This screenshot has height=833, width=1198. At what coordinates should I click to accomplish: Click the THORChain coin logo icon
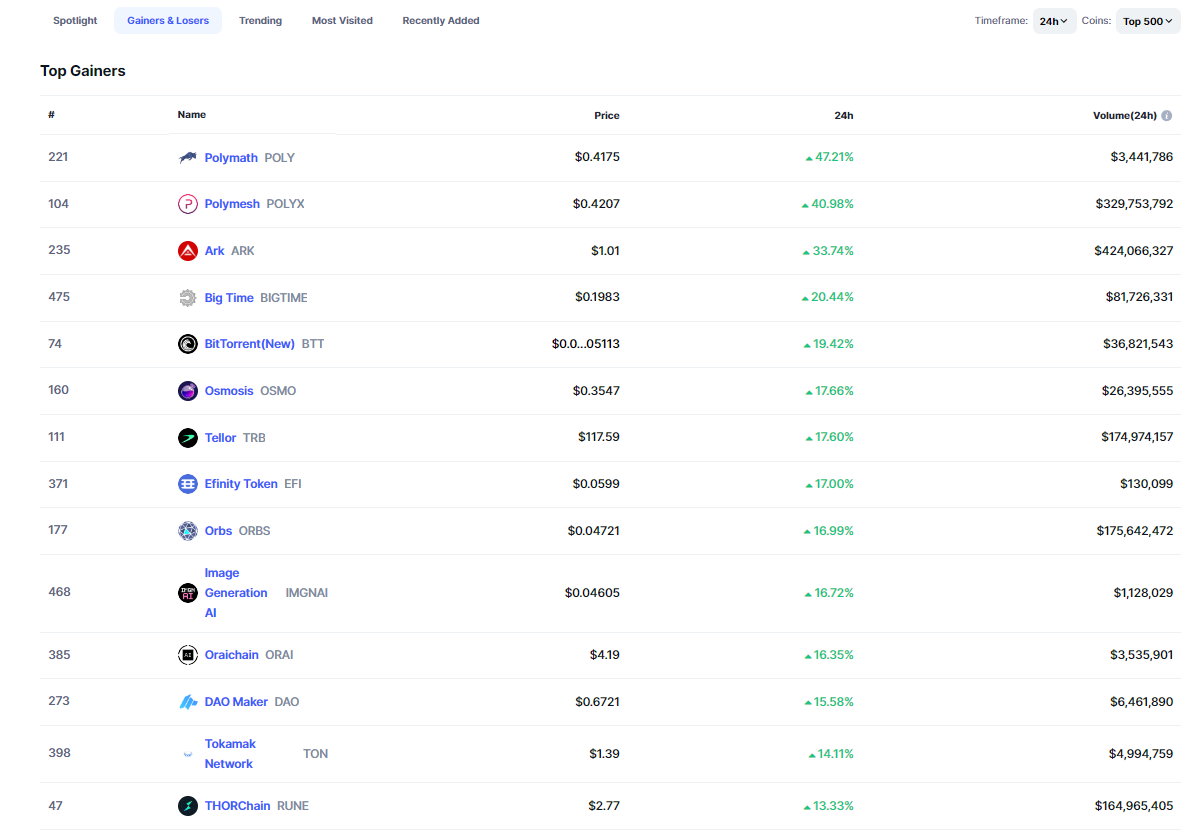click(x=188, y=806)
